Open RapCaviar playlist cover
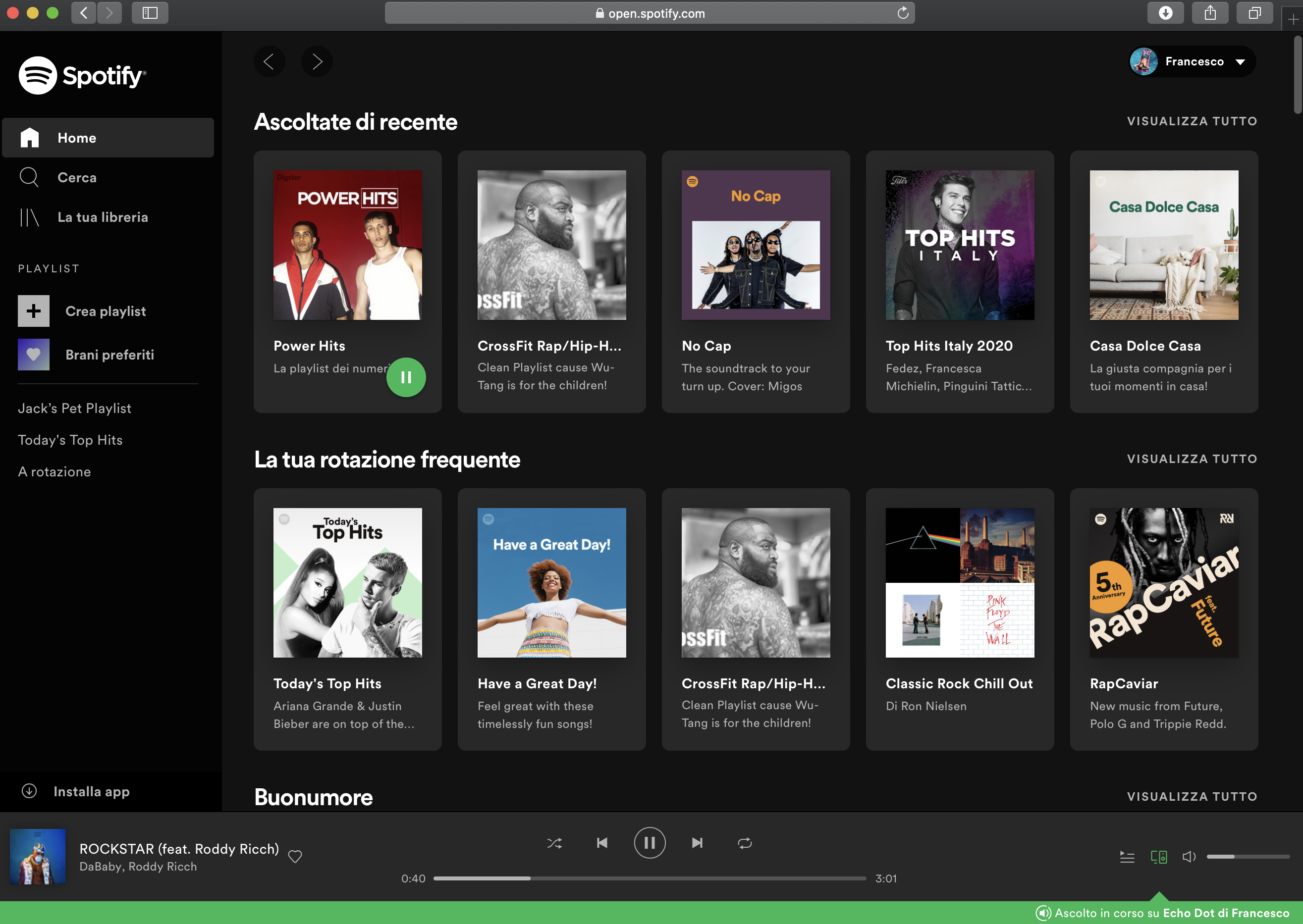1303x924 pixels. click(x=1164, y=583)
